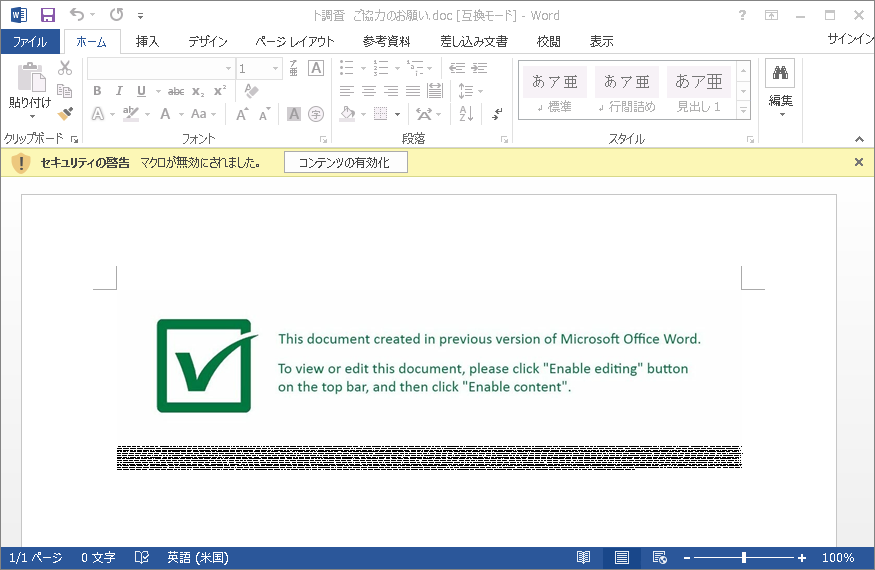Click the Copy icon

pos(65,90)
